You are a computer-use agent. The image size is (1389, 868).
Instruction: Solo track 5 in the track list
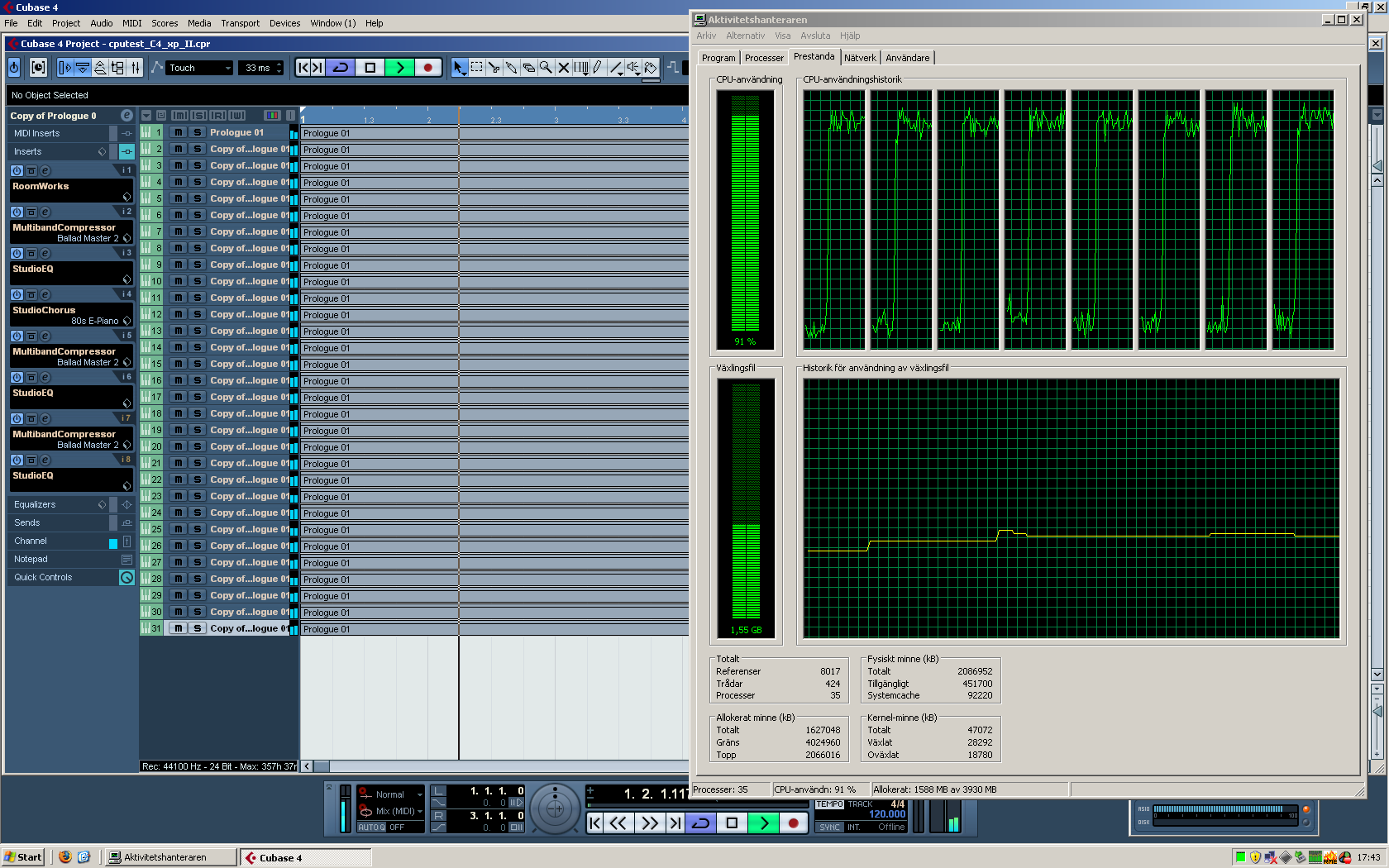(198, 198)
